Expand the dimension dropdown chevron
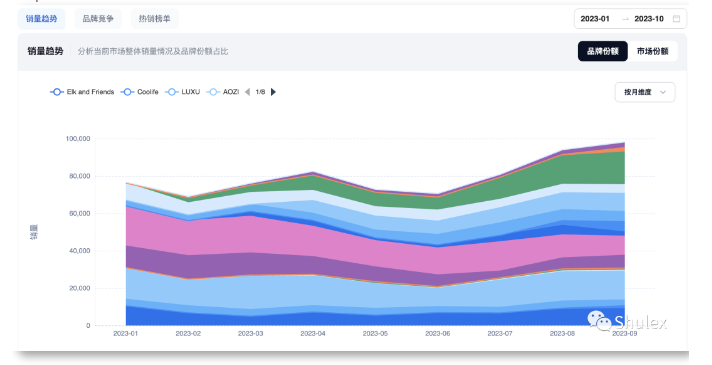 point(663,92)
